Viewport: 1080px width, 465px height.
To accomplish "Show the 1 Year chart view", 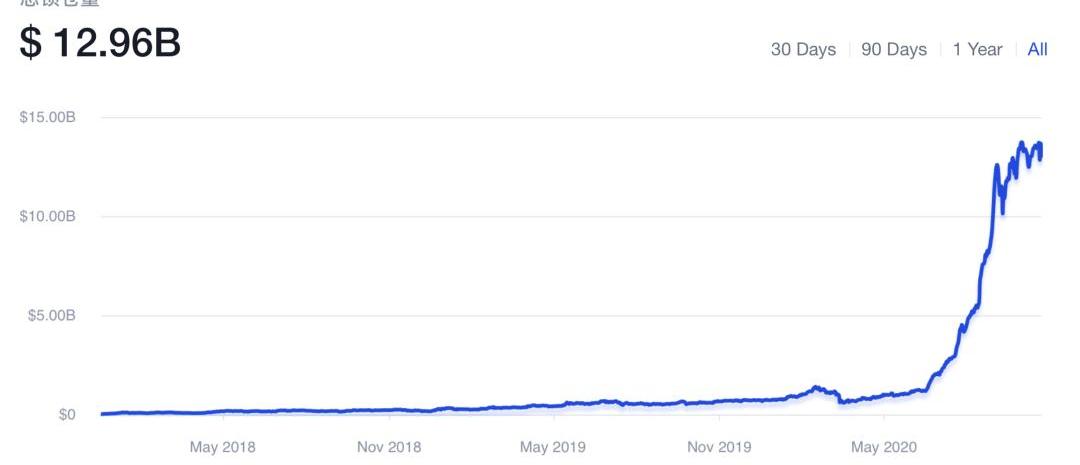I will pyautogui.click(x=977, y=50).
